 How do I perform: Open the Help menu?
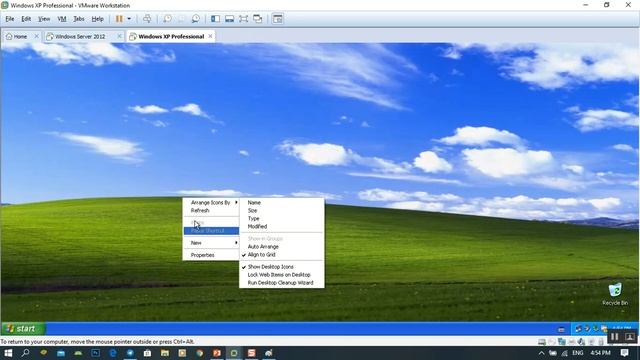(97, 19)
